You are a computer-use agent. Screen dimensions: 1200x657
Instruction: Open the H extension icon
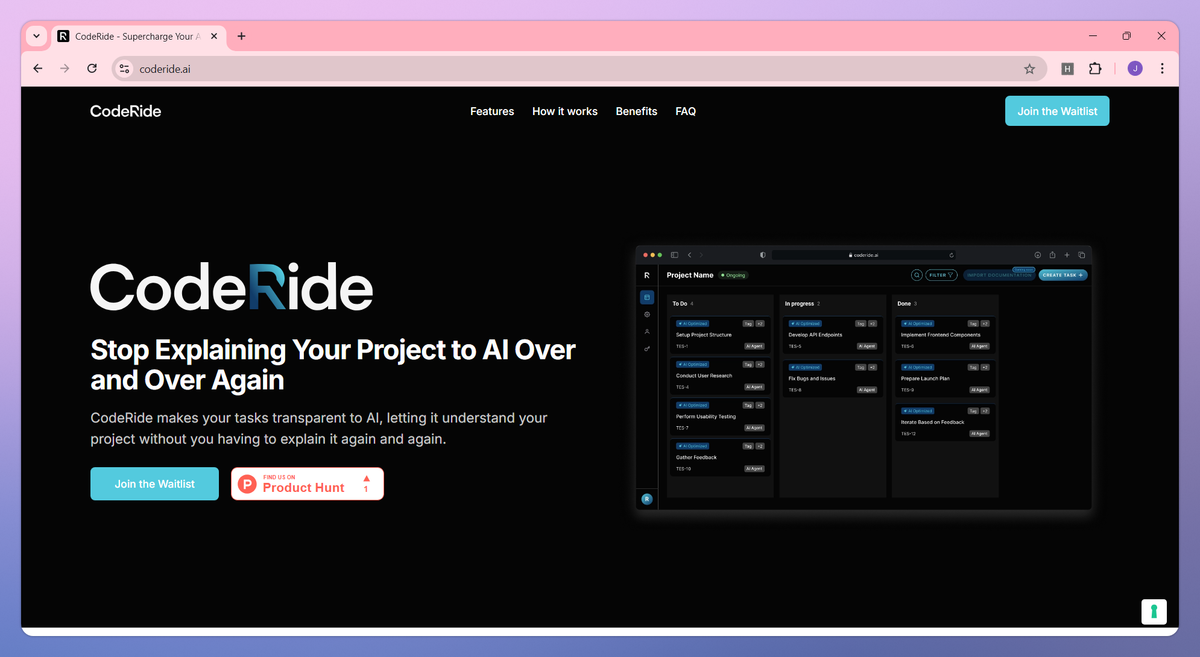click(1068, 69)
